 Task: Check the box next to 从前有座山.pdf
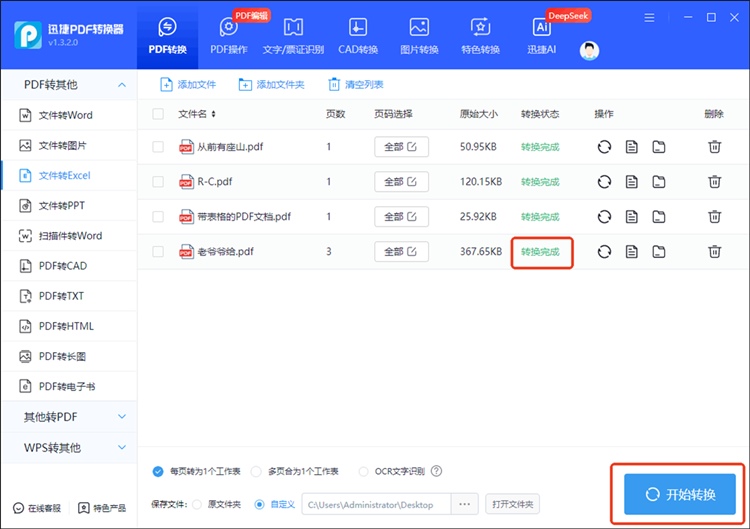[x=158, y=147]
